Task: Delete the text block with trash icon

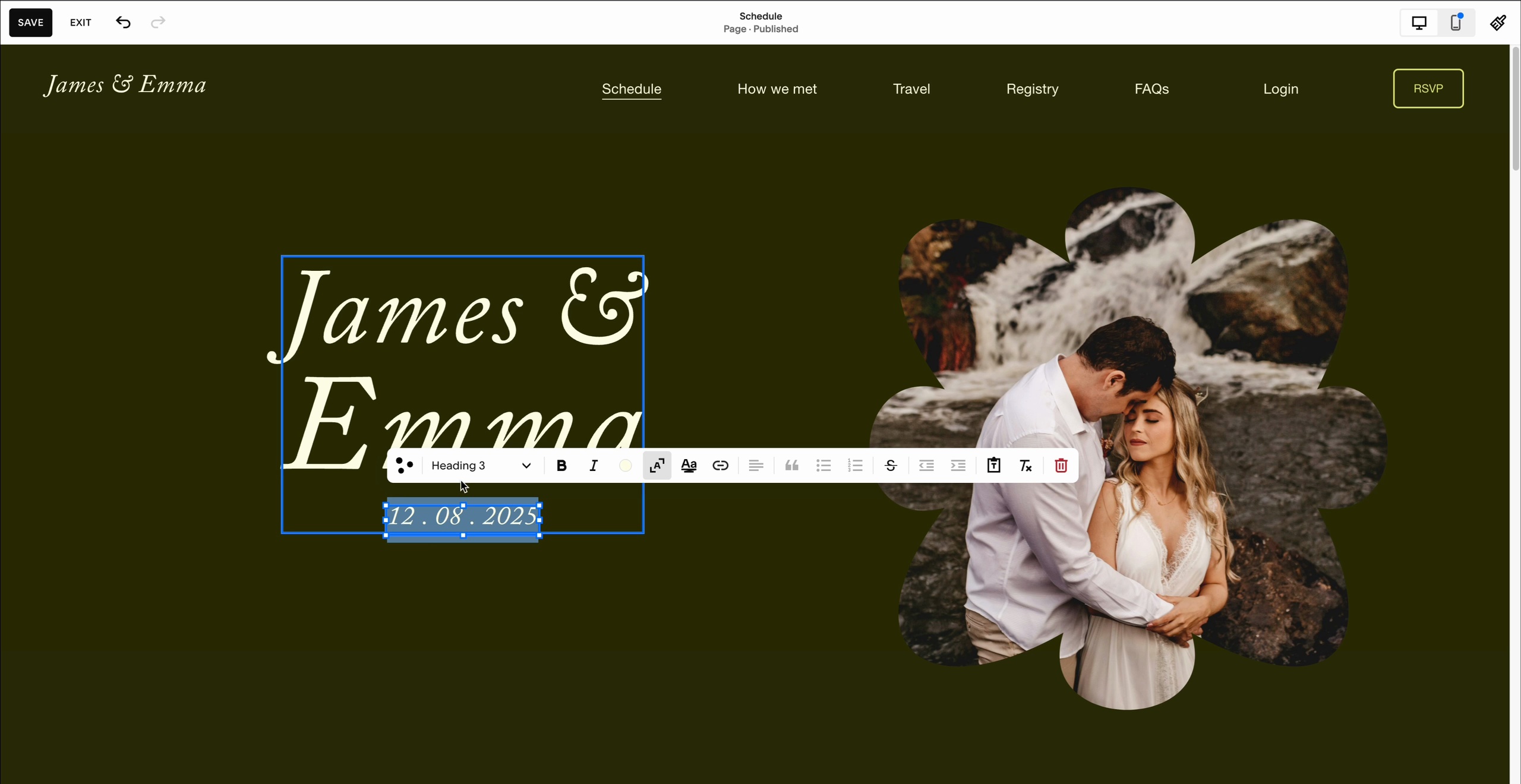Action: pos(1061,466)
